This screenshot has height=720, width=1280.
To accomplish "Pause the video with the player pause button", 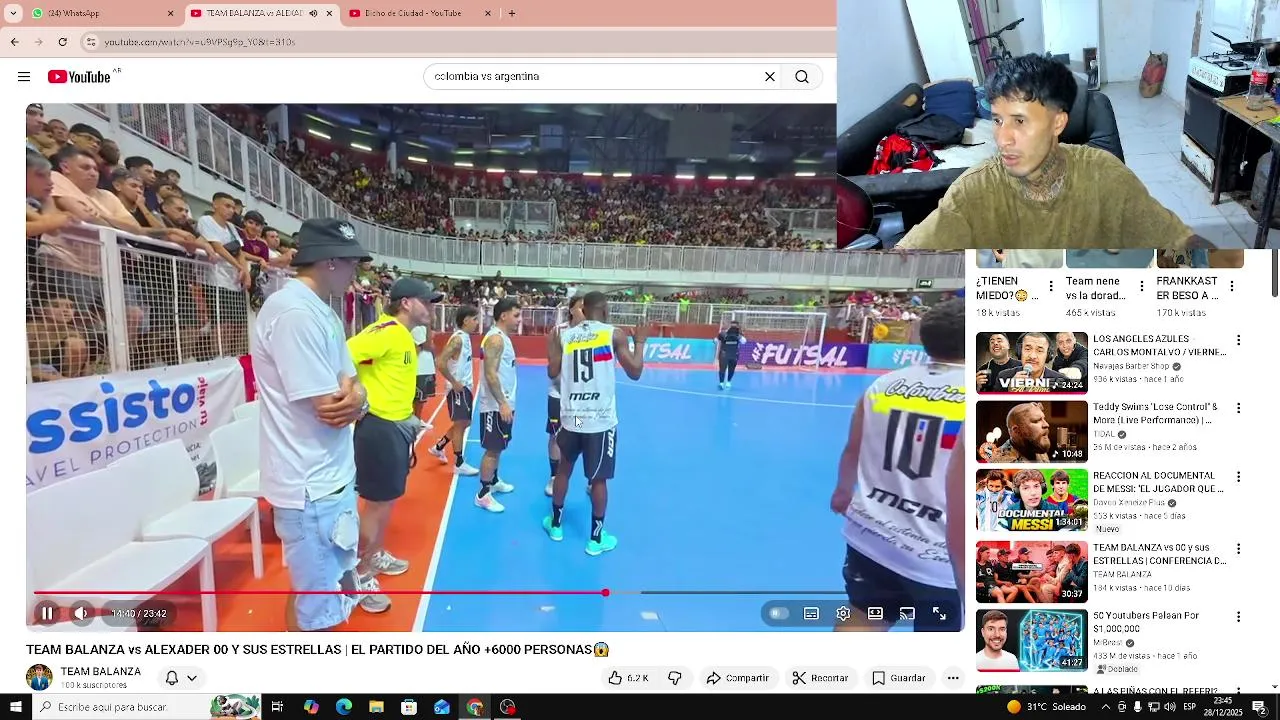I will pos(47,614).
